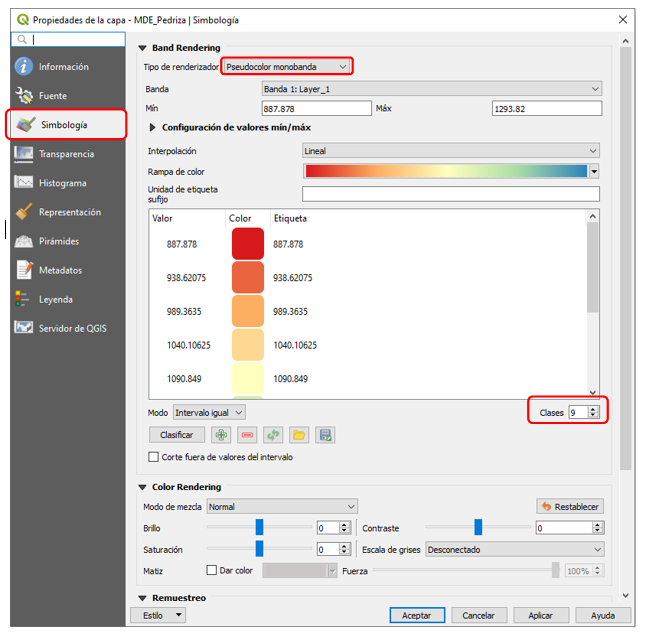Click the save color map to file icon
The height and width of the screenshot is (633, 645).
324,435
